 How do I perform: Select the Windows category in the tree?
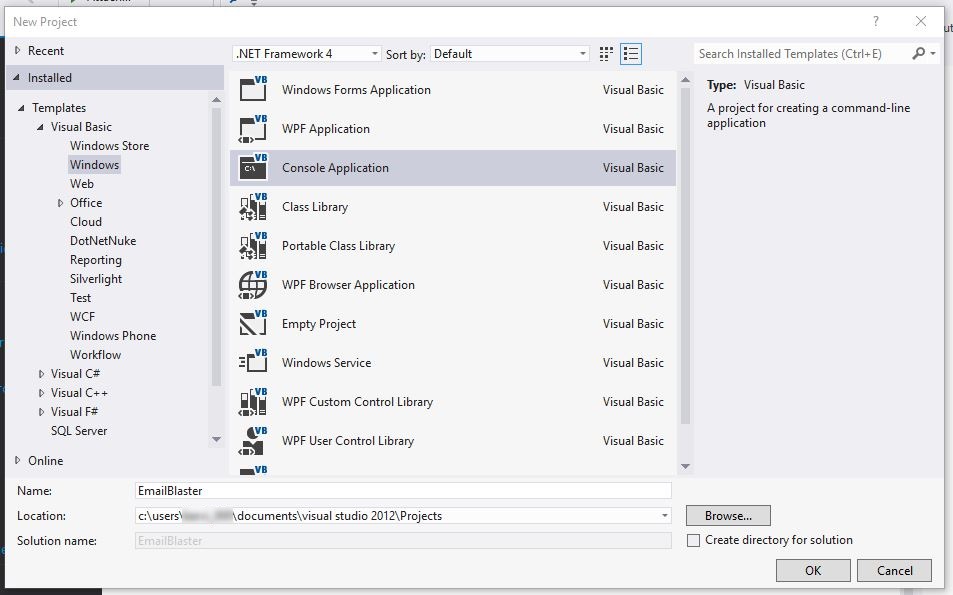[x=94, y=165]
